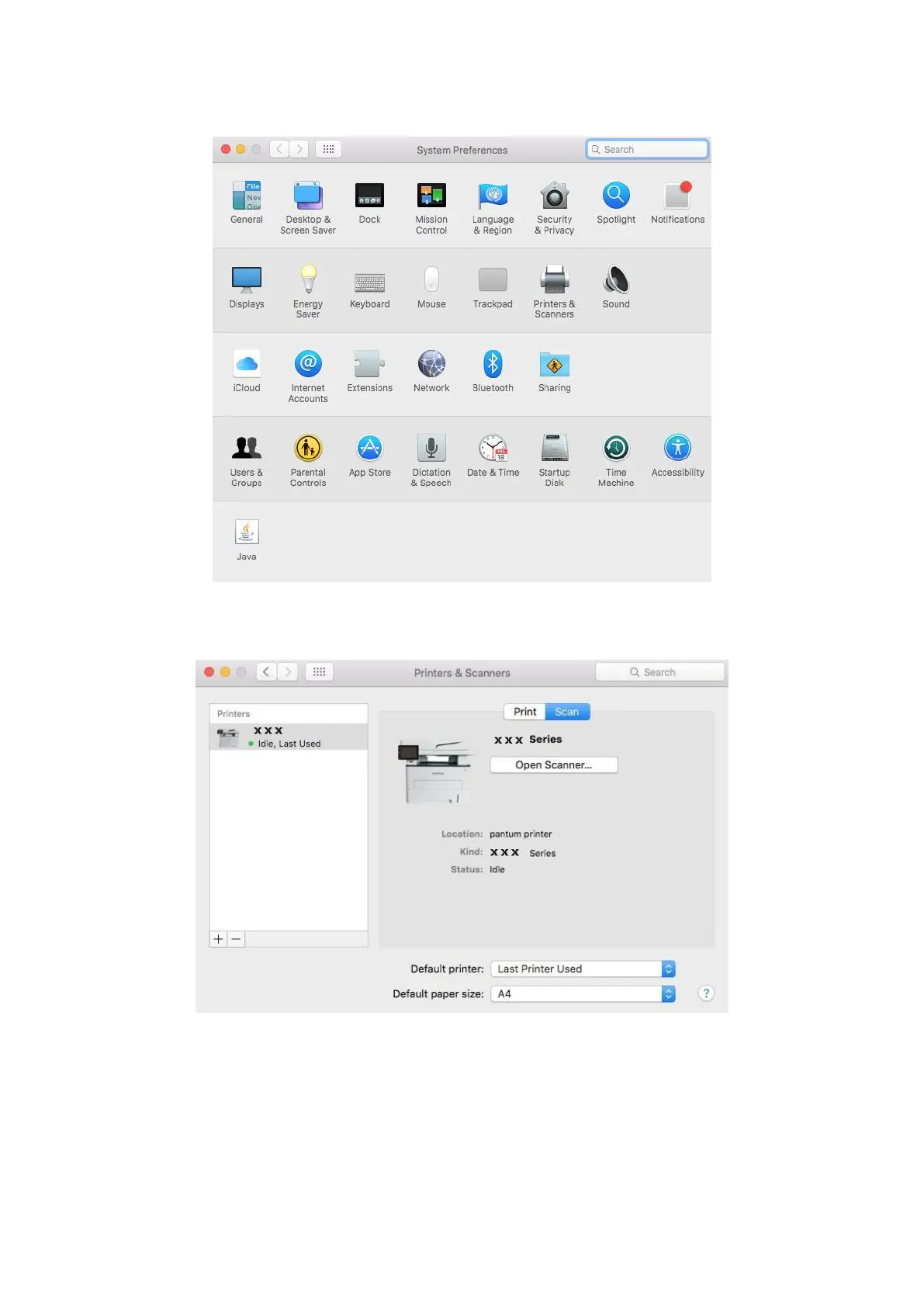Open the Default printer dropdown
This screenshot has width=924, height=1307.
tap(583, 969)
